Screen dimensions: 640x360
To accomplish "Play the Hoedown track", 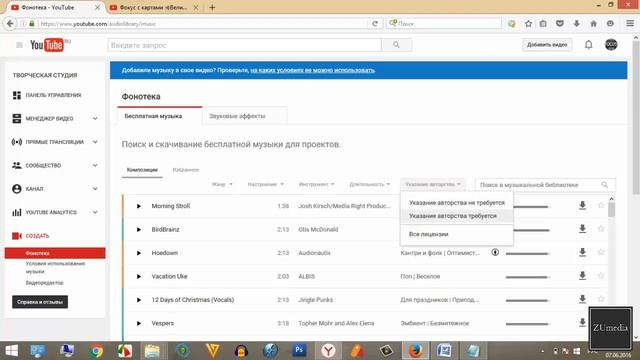I will 139,253.
